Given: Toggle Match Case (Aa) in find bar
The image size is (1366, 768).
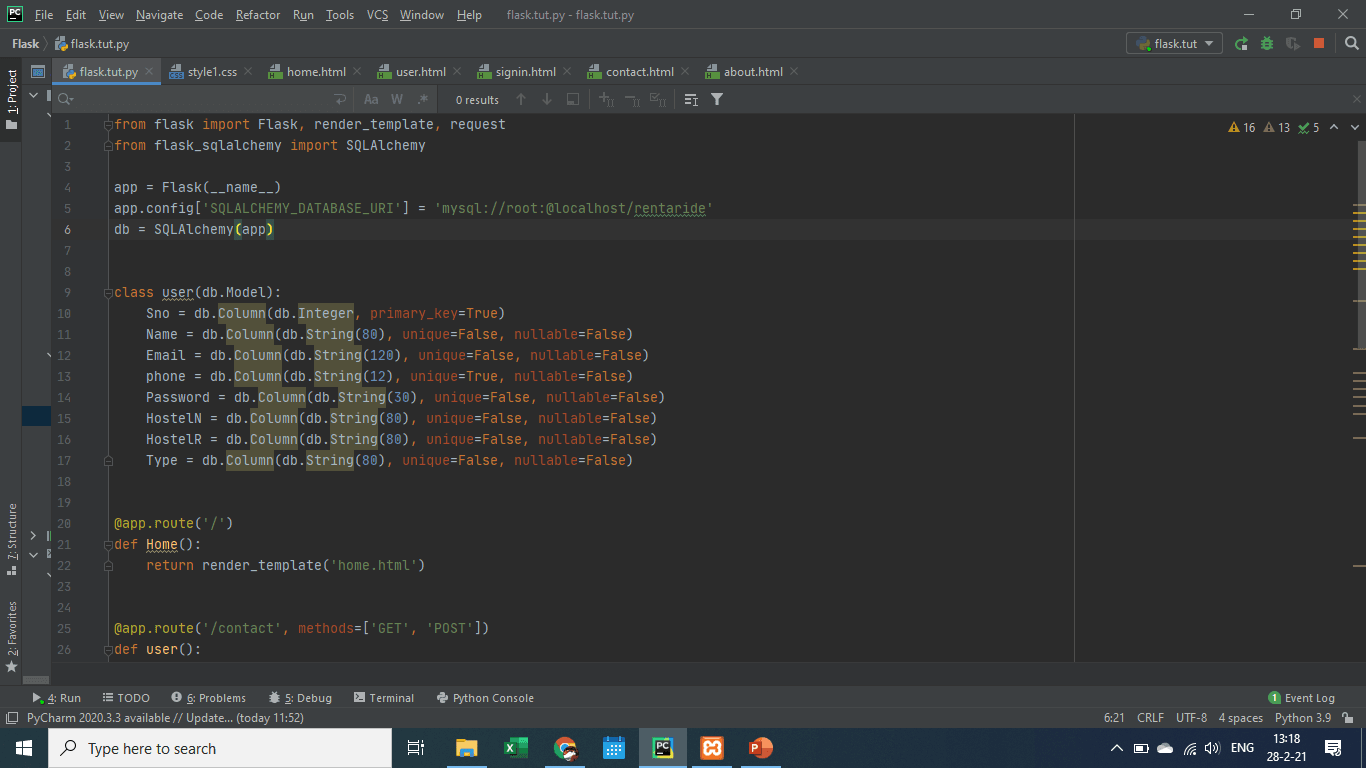Looking at the screenshot, I should pos(371,99).
